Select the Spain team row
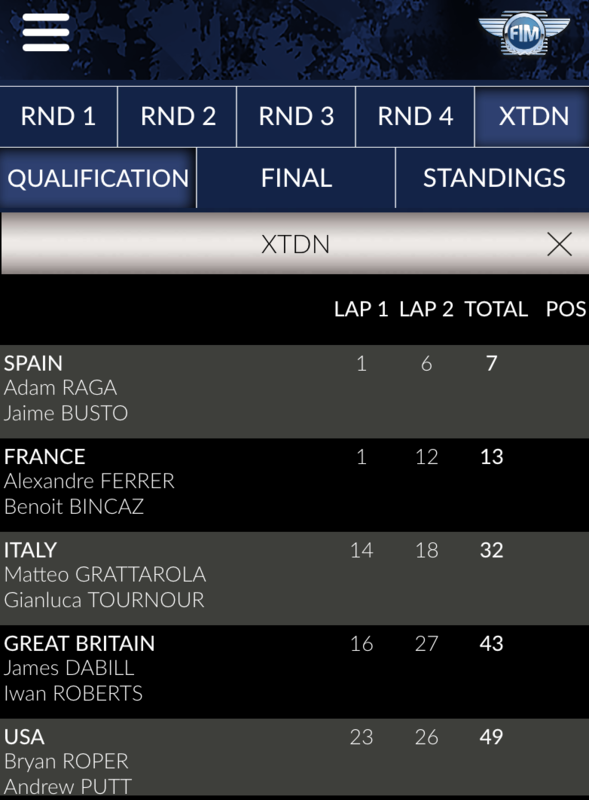The width and height of the screenshot is (589, 800). pyautogui.click(x=294, y=391)
